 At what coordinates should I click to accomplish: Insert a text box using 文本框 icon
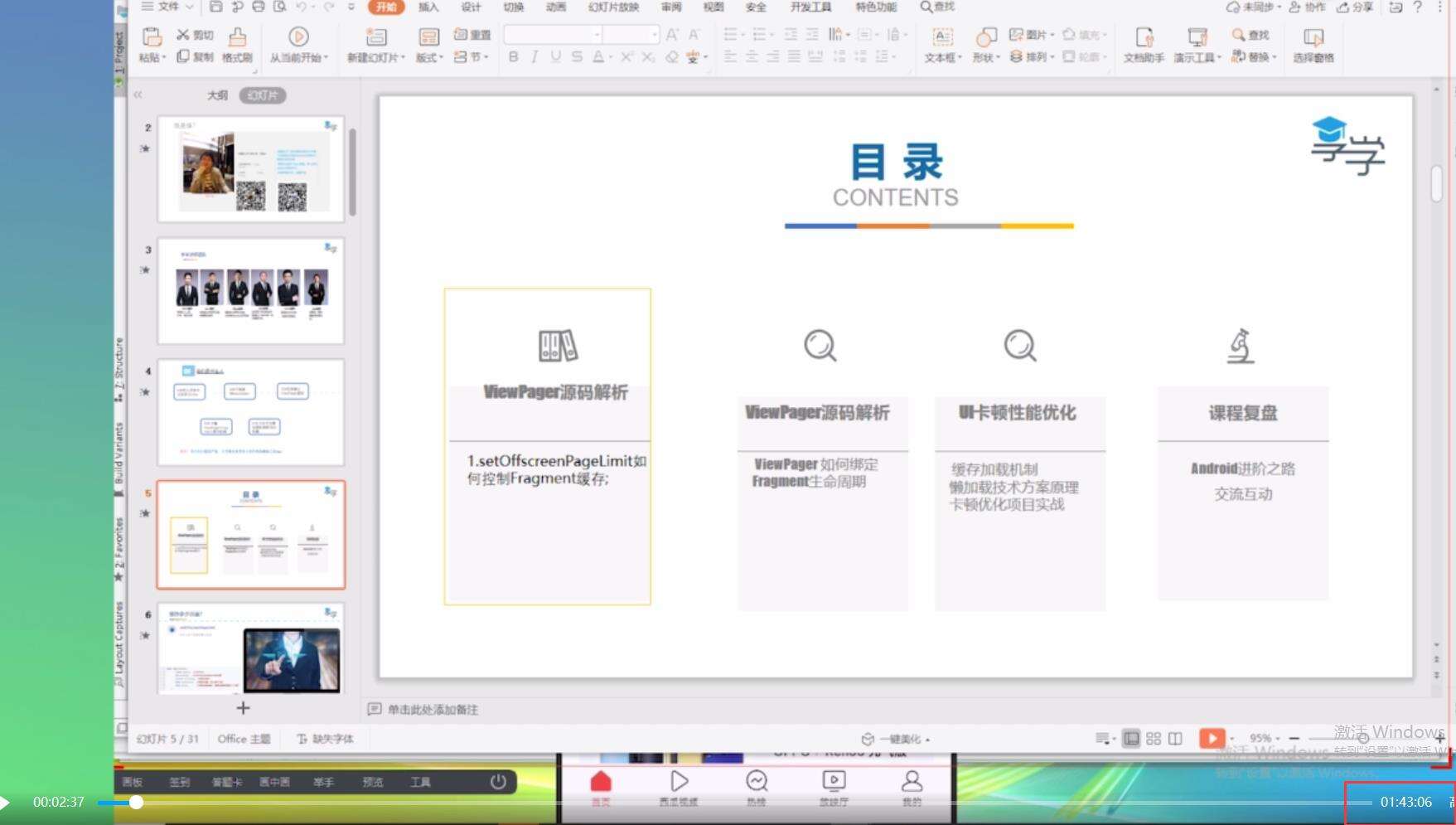(x=941, y=46)
